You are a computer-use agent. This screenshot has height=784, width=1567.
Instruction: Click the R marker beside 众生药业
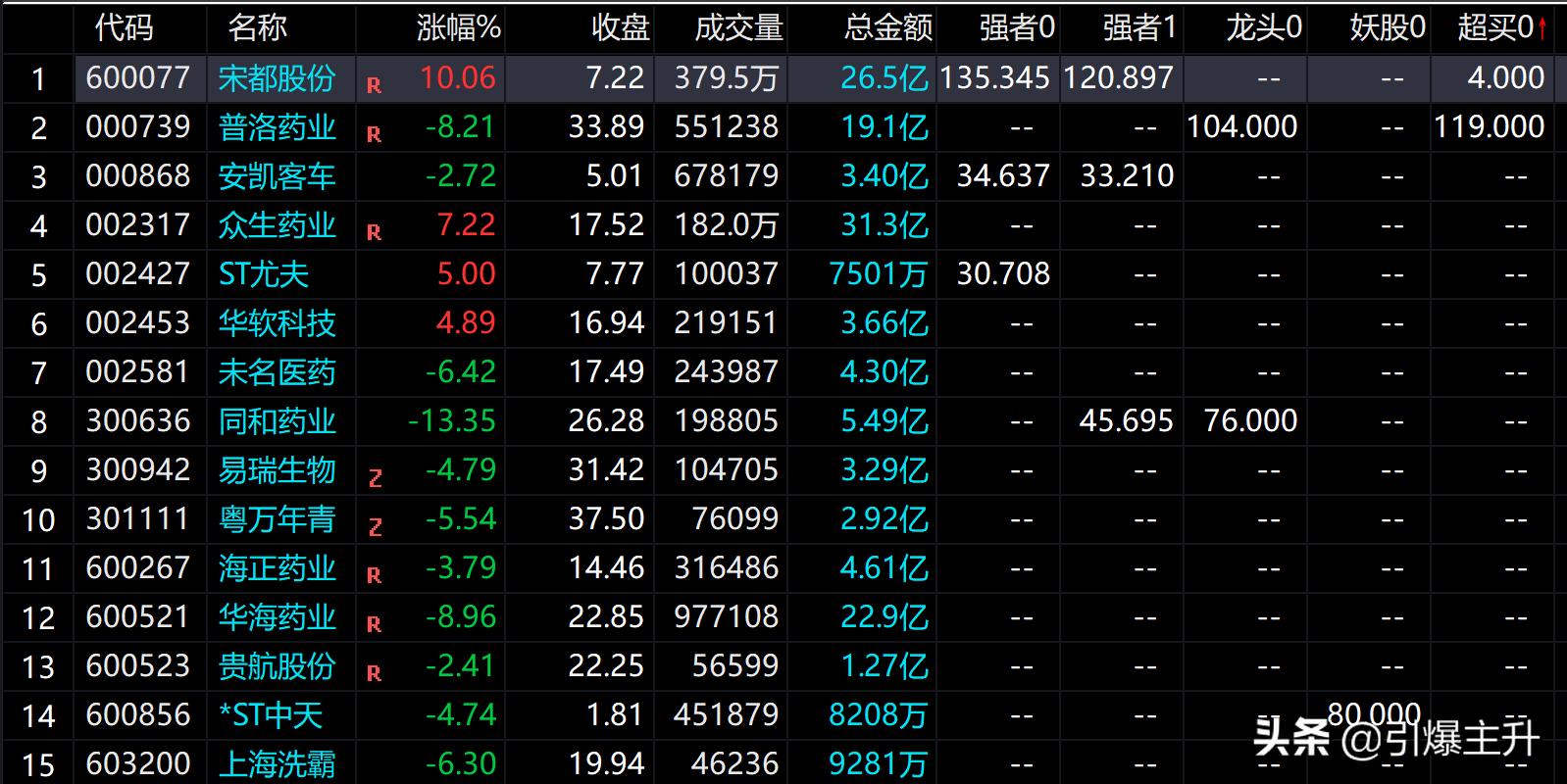[x=374, y=233]
